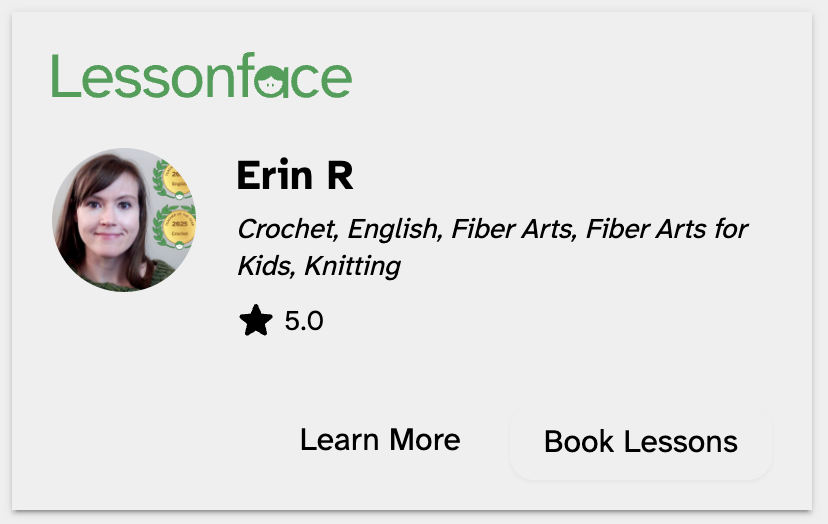The image size is (828, 524).
Task: Click the Book Lessons button
Action: tap(641, 441)
